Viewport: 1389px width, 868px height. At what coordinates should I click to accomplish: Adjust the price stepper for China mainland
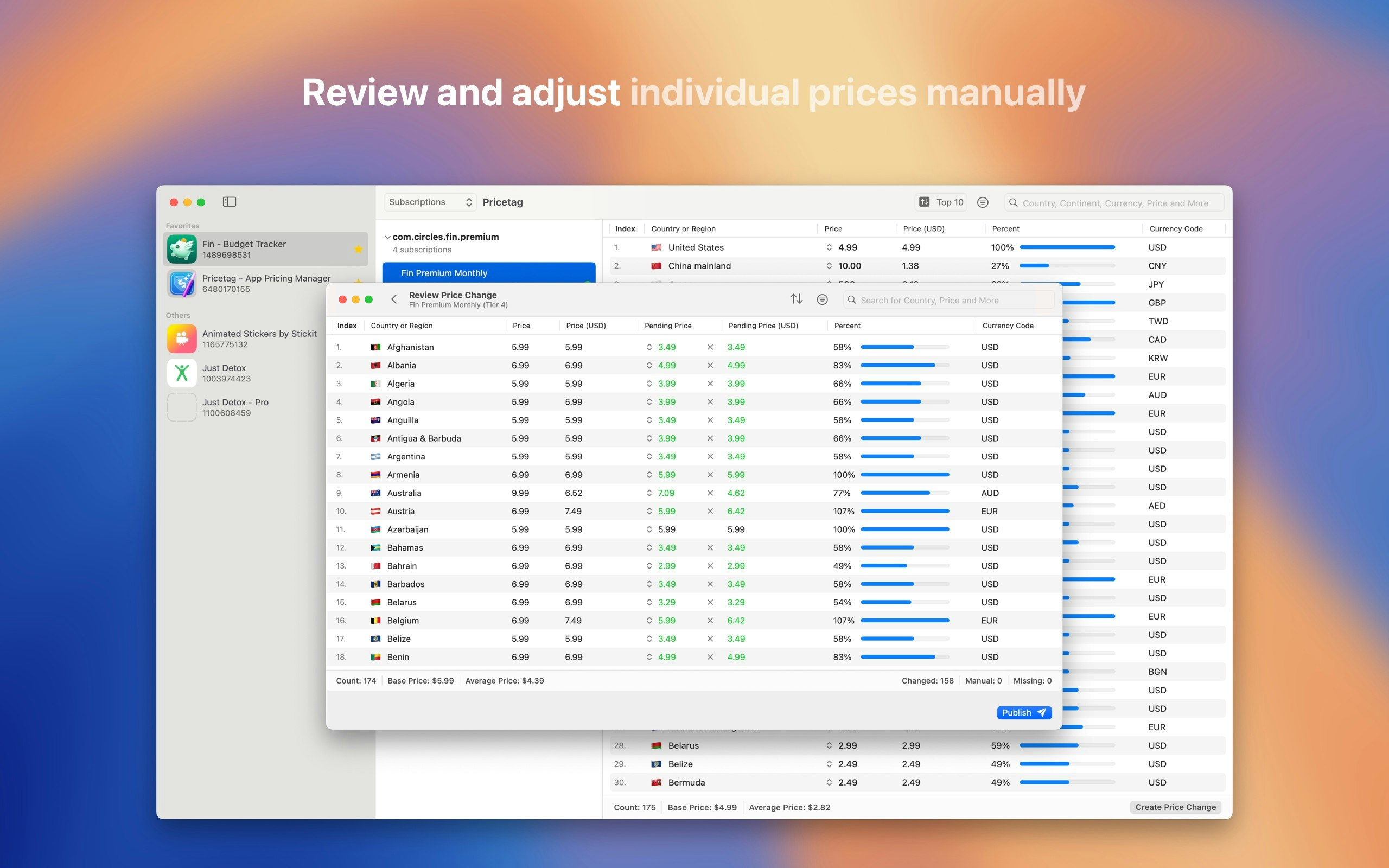829,266
